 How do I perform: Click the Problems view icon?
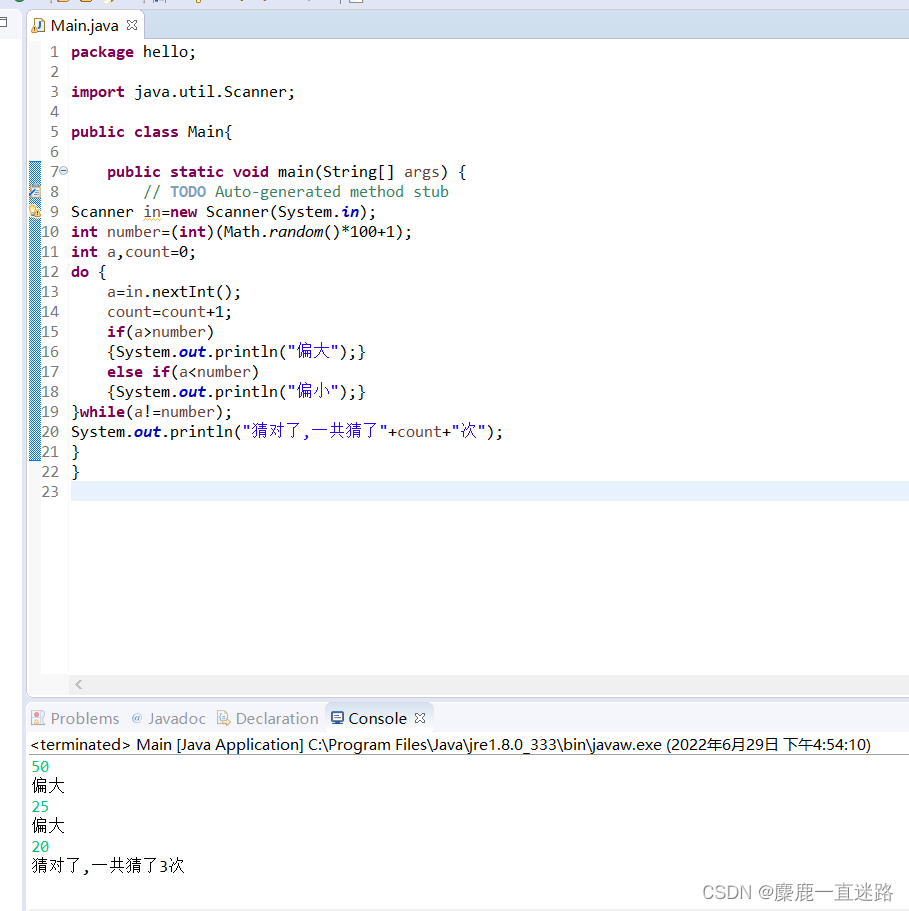tap(38, 718)
